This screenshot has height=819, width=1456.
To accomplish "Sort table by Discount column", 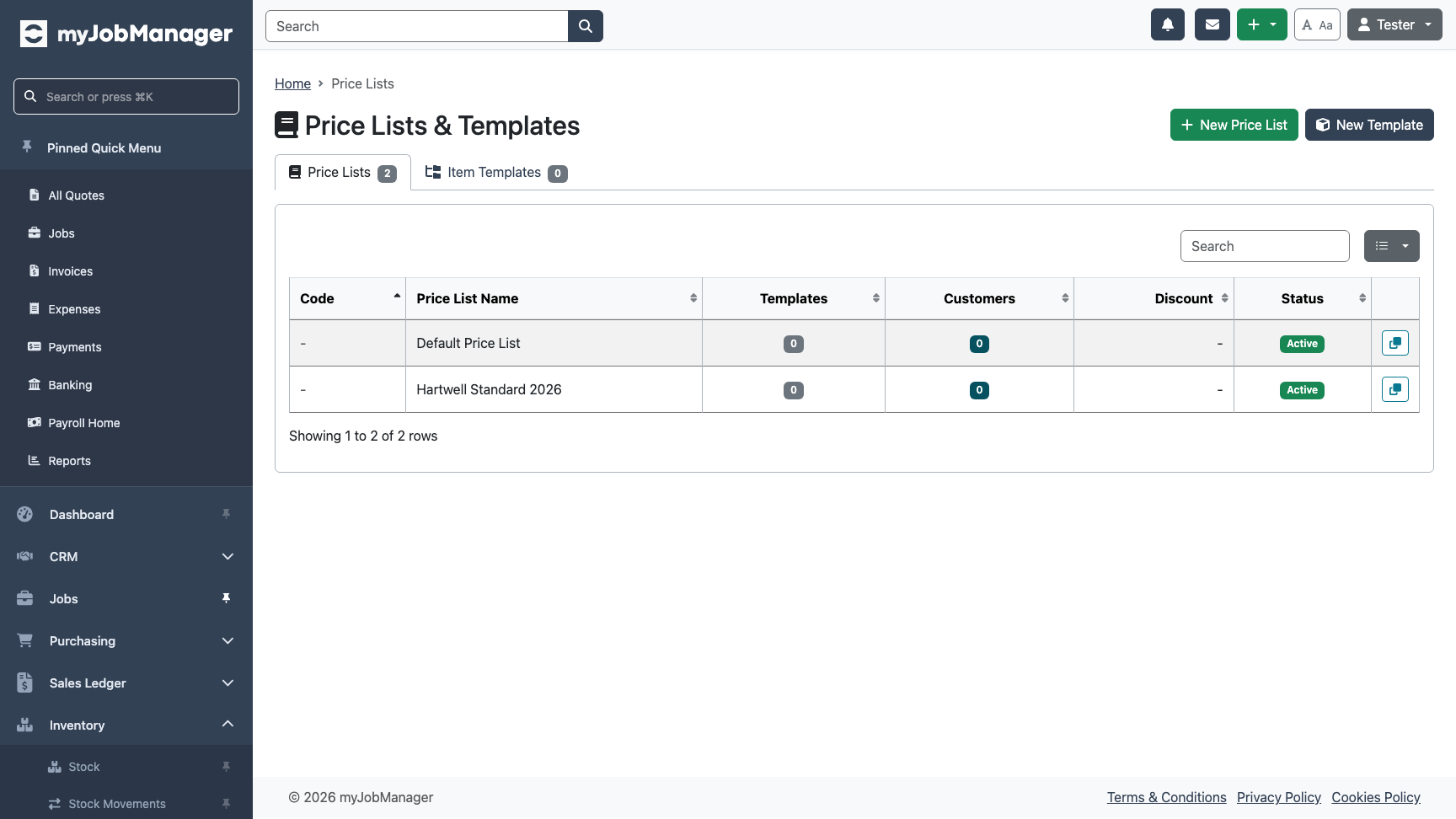I will pyautogui.click(x=1154, y=298).
